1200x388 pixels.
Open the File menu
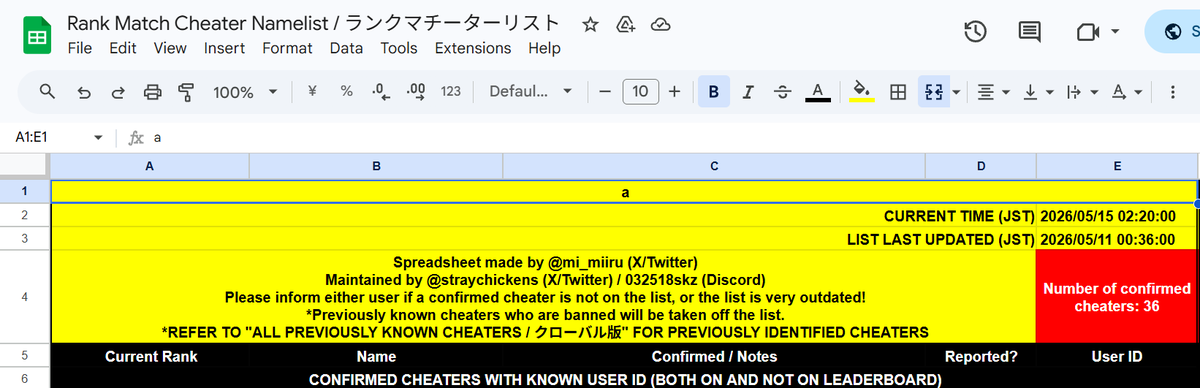tap(80, 48)
